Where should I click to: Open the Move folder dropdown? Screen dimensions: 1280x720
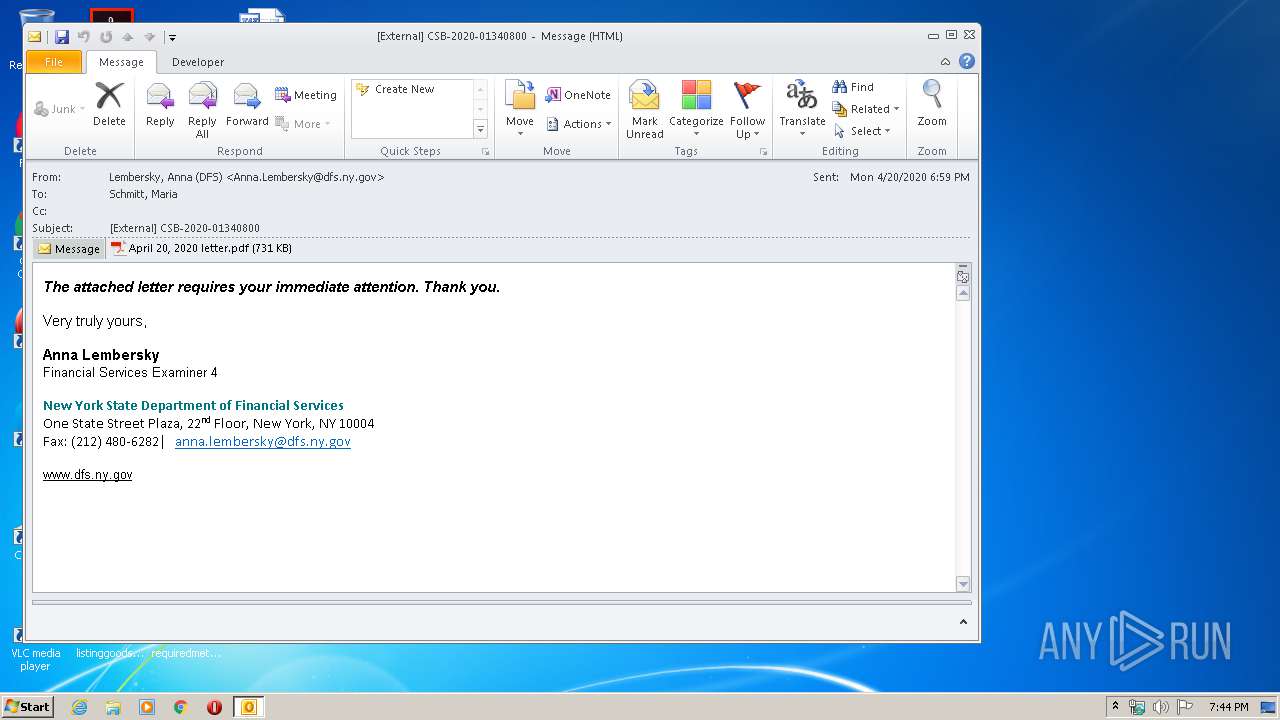coord(520,110)
